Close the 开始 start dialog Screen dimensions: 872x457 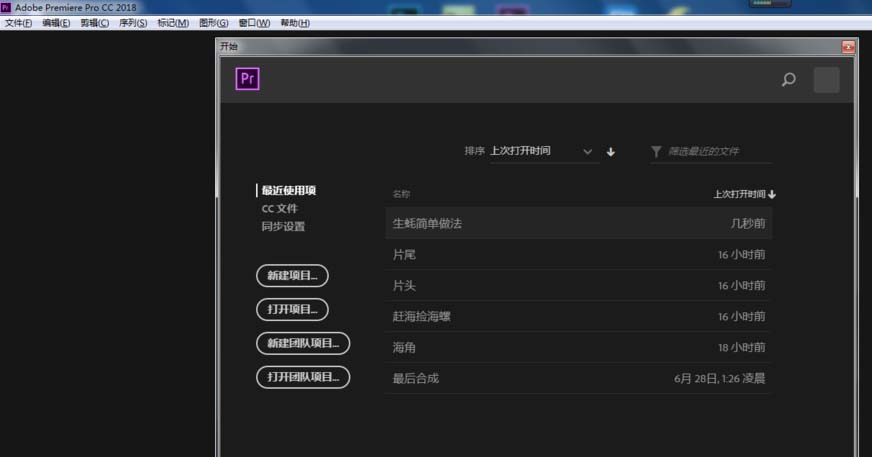pos(848,47)
